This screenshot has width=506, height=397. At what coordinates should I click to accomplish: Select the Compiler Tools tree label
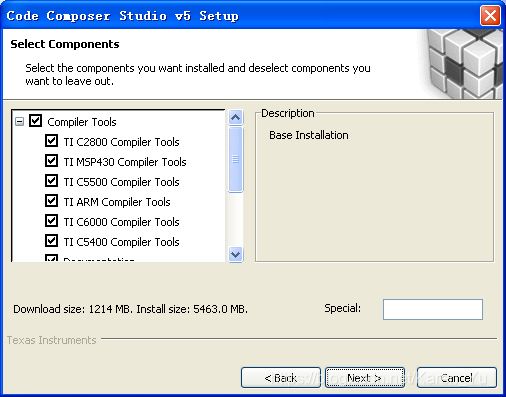coord(82,122)
